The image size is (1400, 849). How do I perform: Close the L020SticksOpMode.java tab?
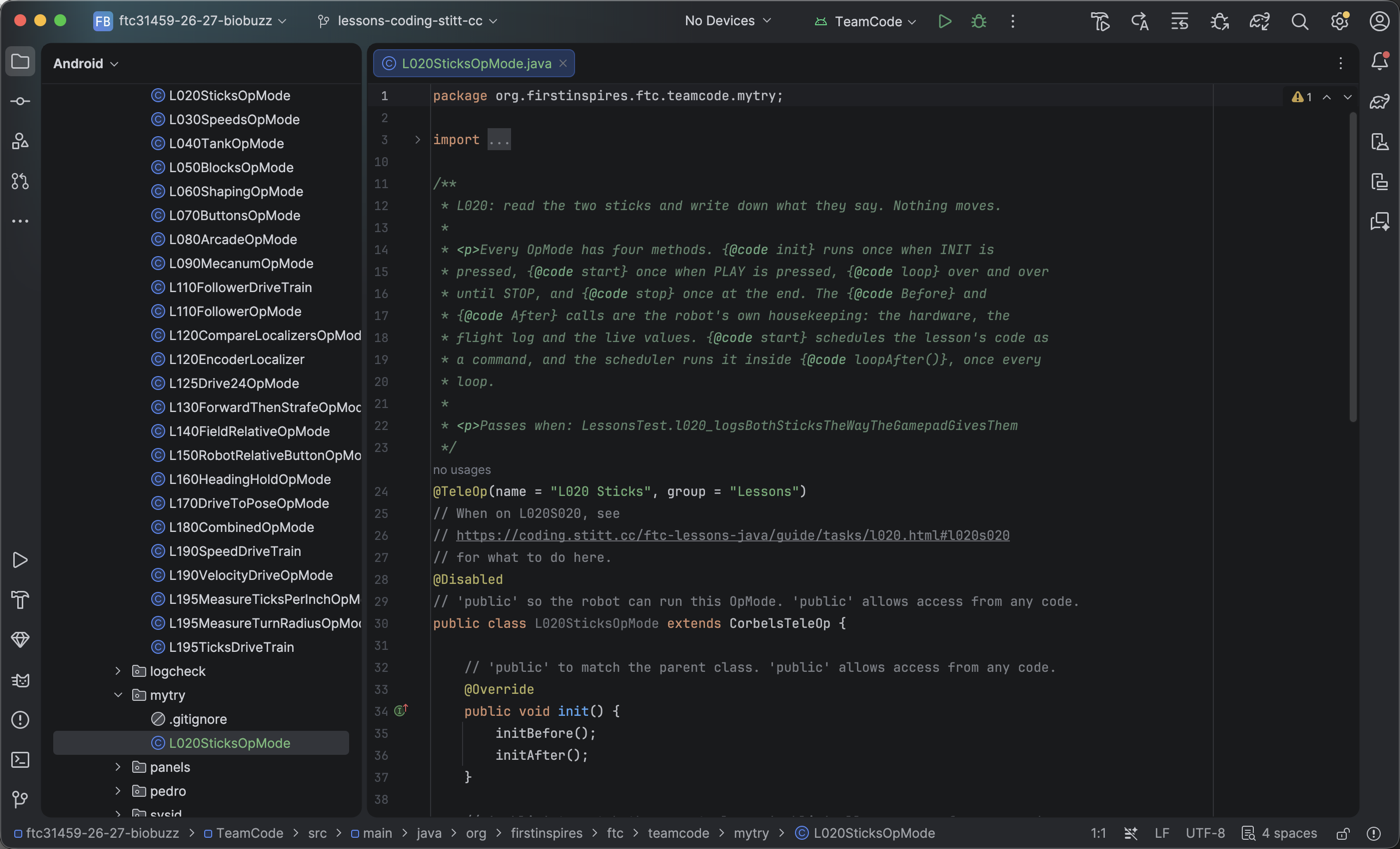pyautogui.click(x=563, y=63)
